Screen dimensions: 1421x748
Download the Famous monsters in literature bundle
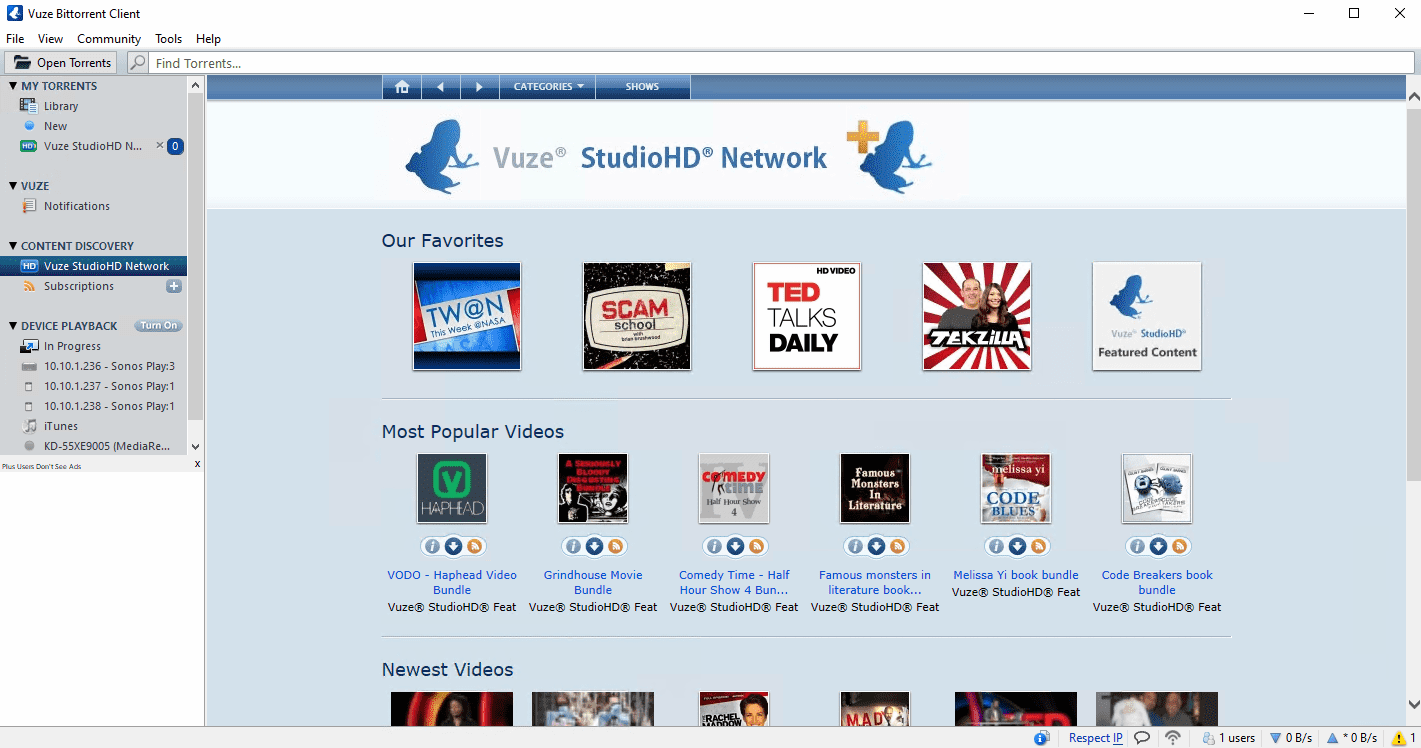pos(876,546)
